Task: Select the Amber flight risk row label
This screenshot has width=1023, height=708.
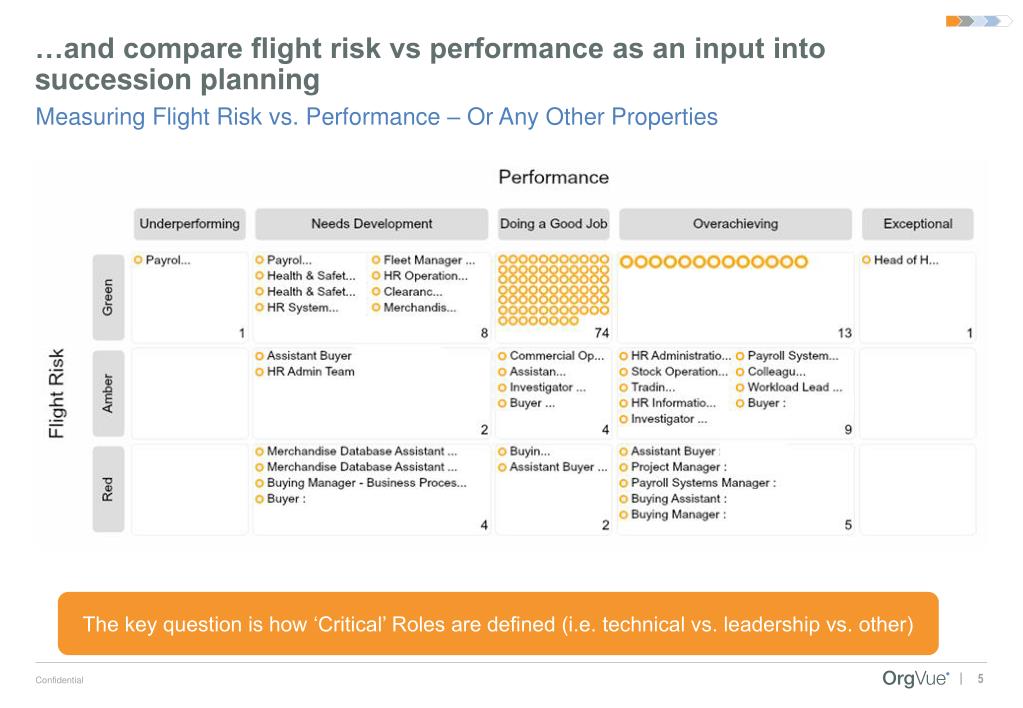Action: click(x=108, y=393)
